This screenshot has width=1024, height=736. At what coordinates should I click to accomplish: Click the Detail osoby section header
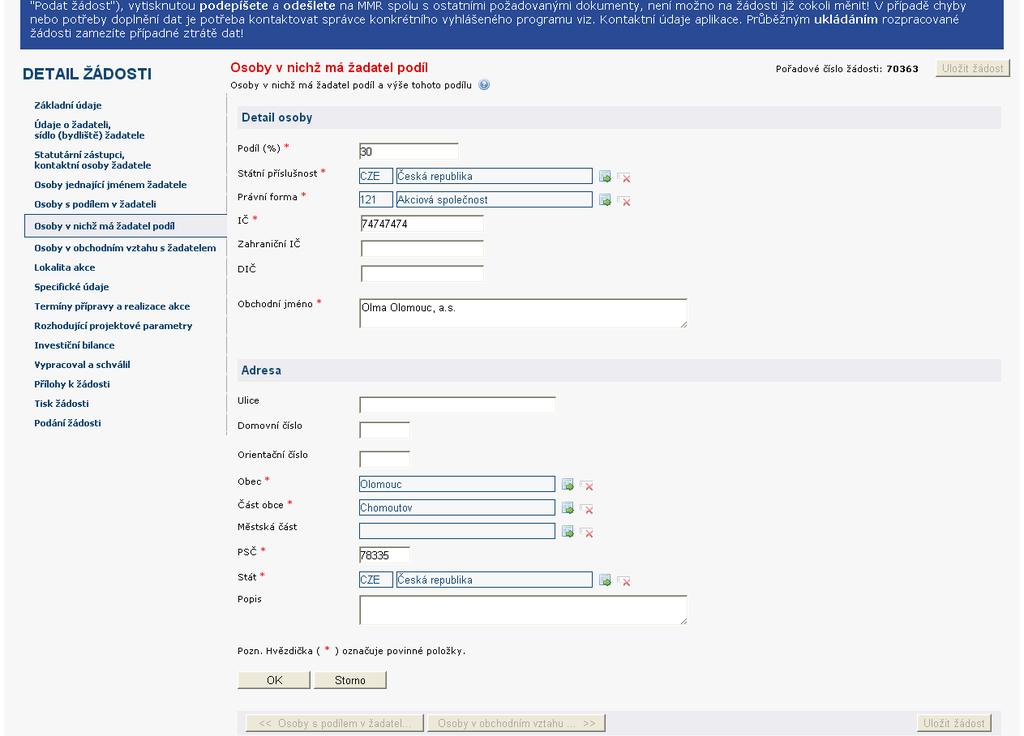click(619, 118)
